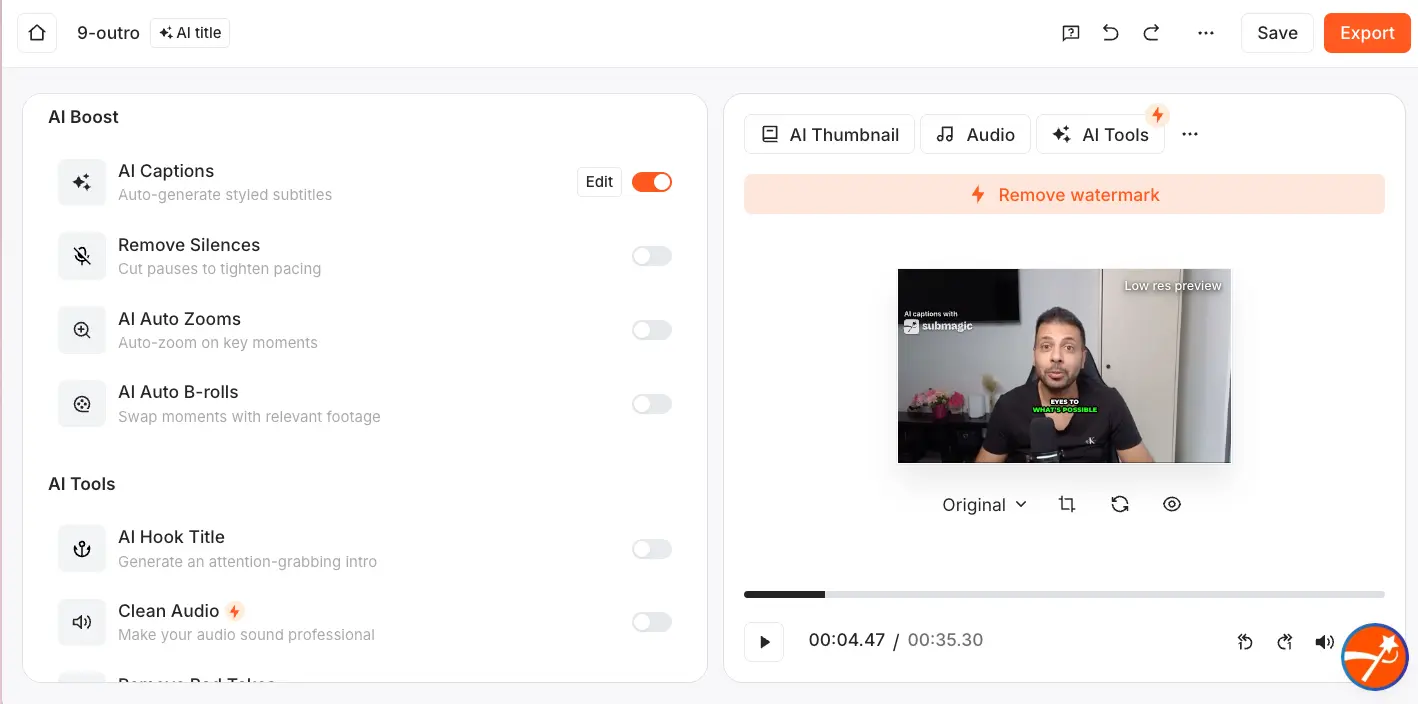Click the Home icon in the top bar

[36, 33]
